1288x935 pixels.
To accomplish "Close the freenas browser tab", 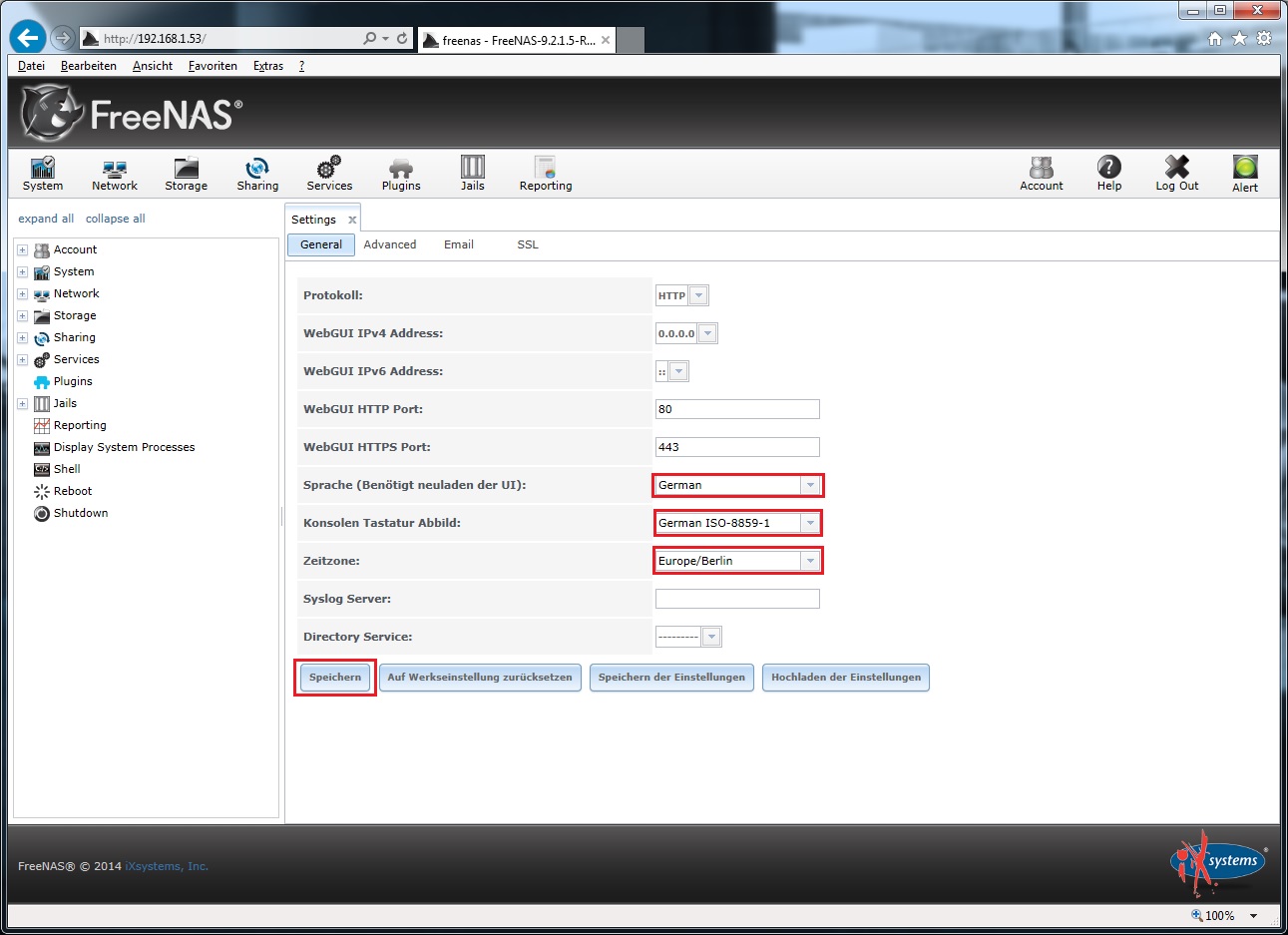I will click(x=606, y=40).
